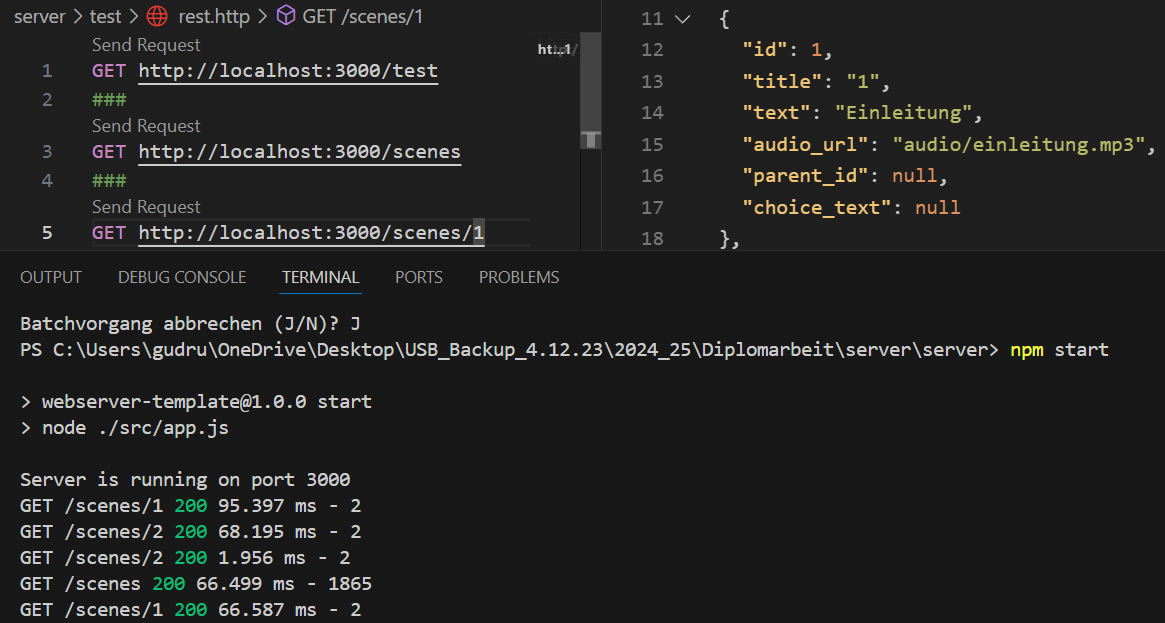Click the localhost:3000/test URL
Viewport: 1165px width, 623px height.
point(288,71)
